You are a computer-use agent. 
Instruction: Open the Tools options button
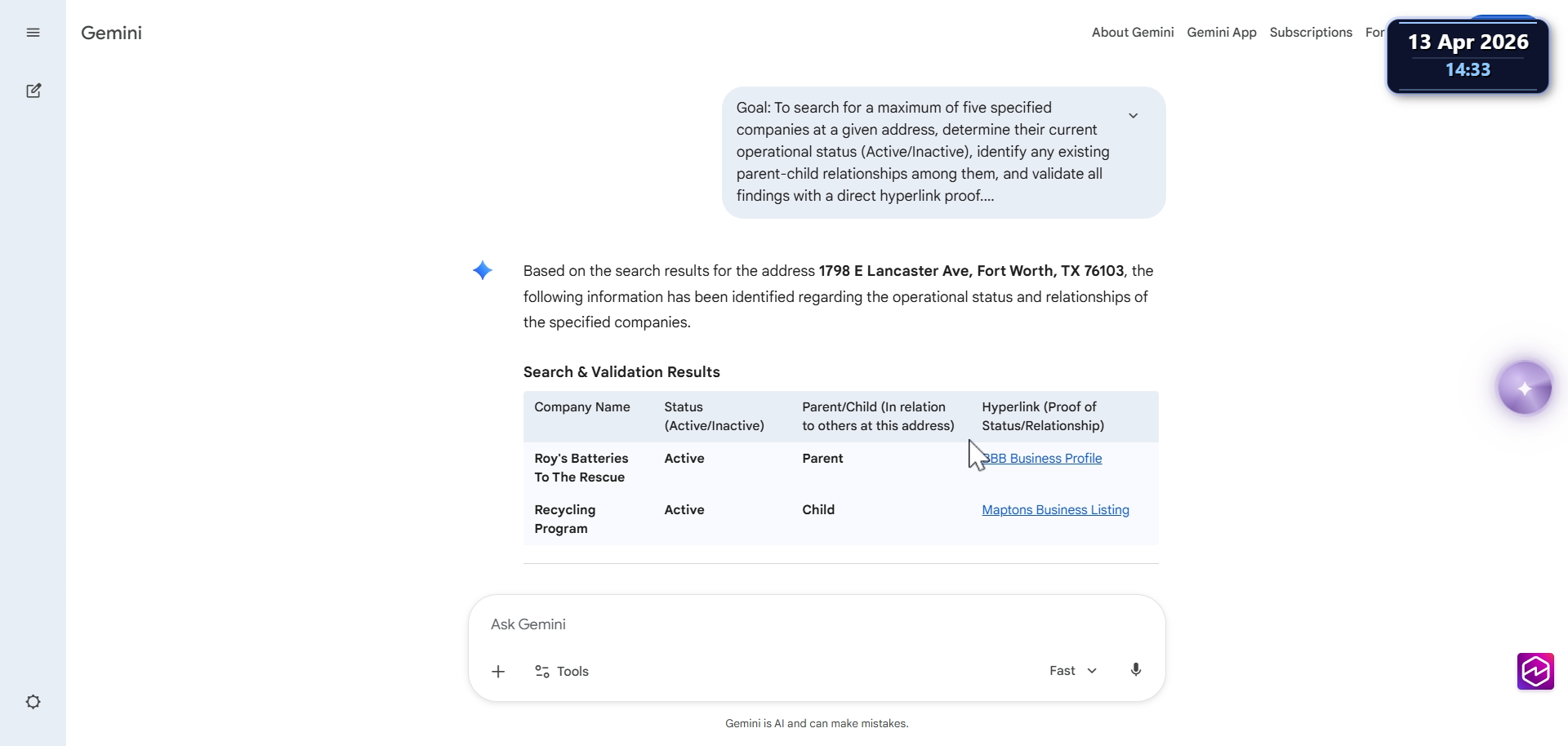click(562, 672)
